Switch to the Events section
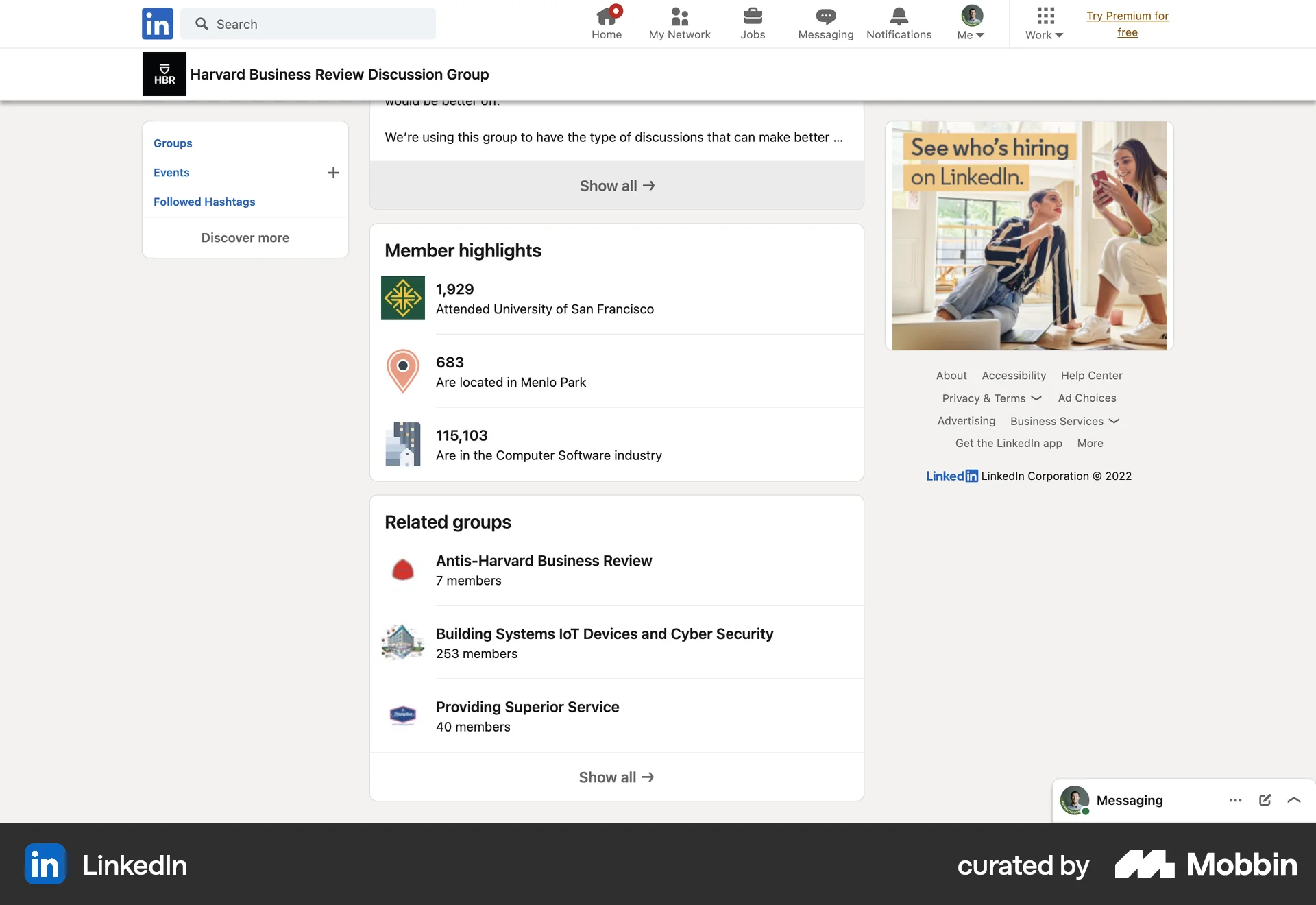Image resolution: width=1316 pixels, height=905 pixels. click(x=171, y=172)
